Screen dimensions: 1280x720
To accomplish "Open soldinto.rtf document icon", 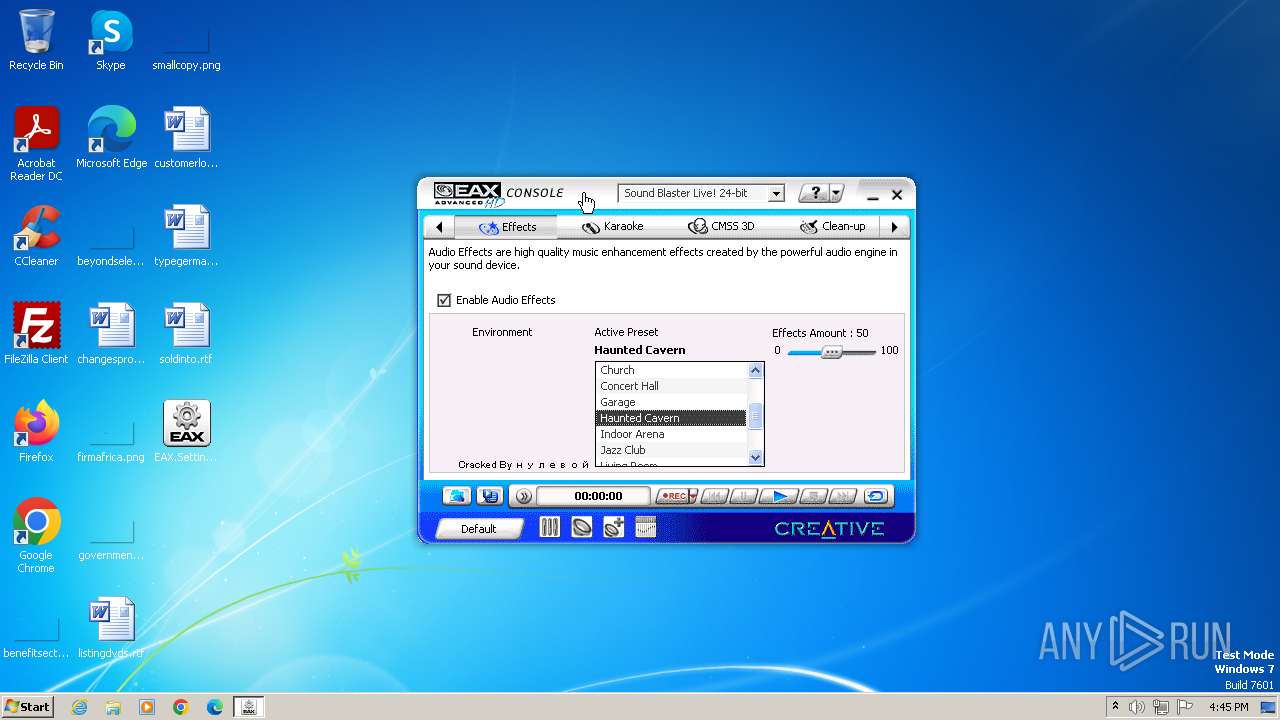I will click(186, 333).
